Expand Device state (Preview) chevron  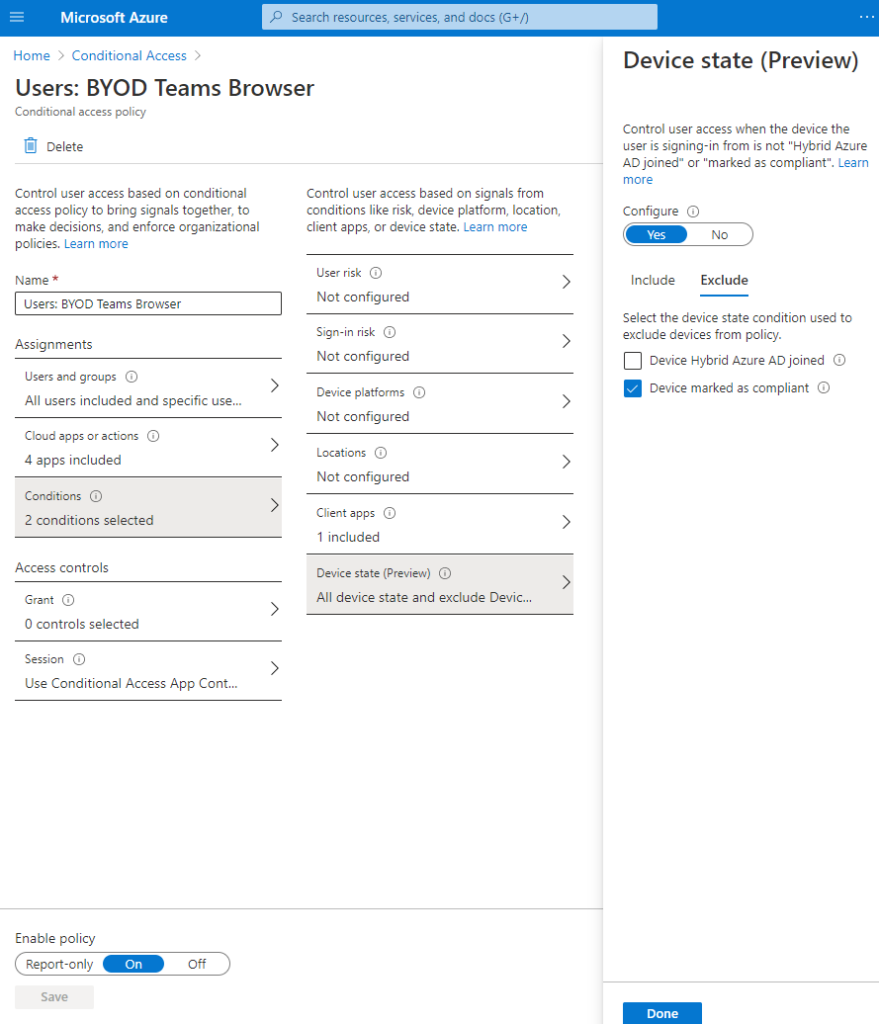coord(566,582)
